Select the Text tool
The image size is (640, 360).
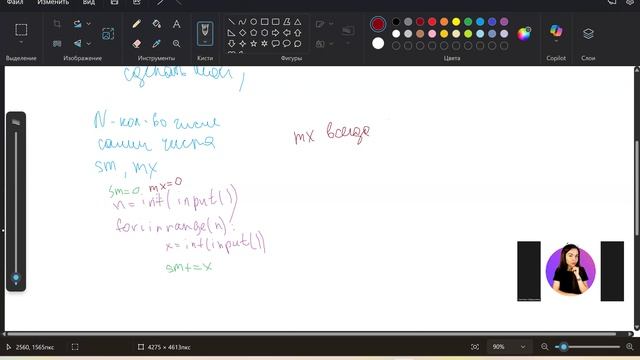[176, 24]
